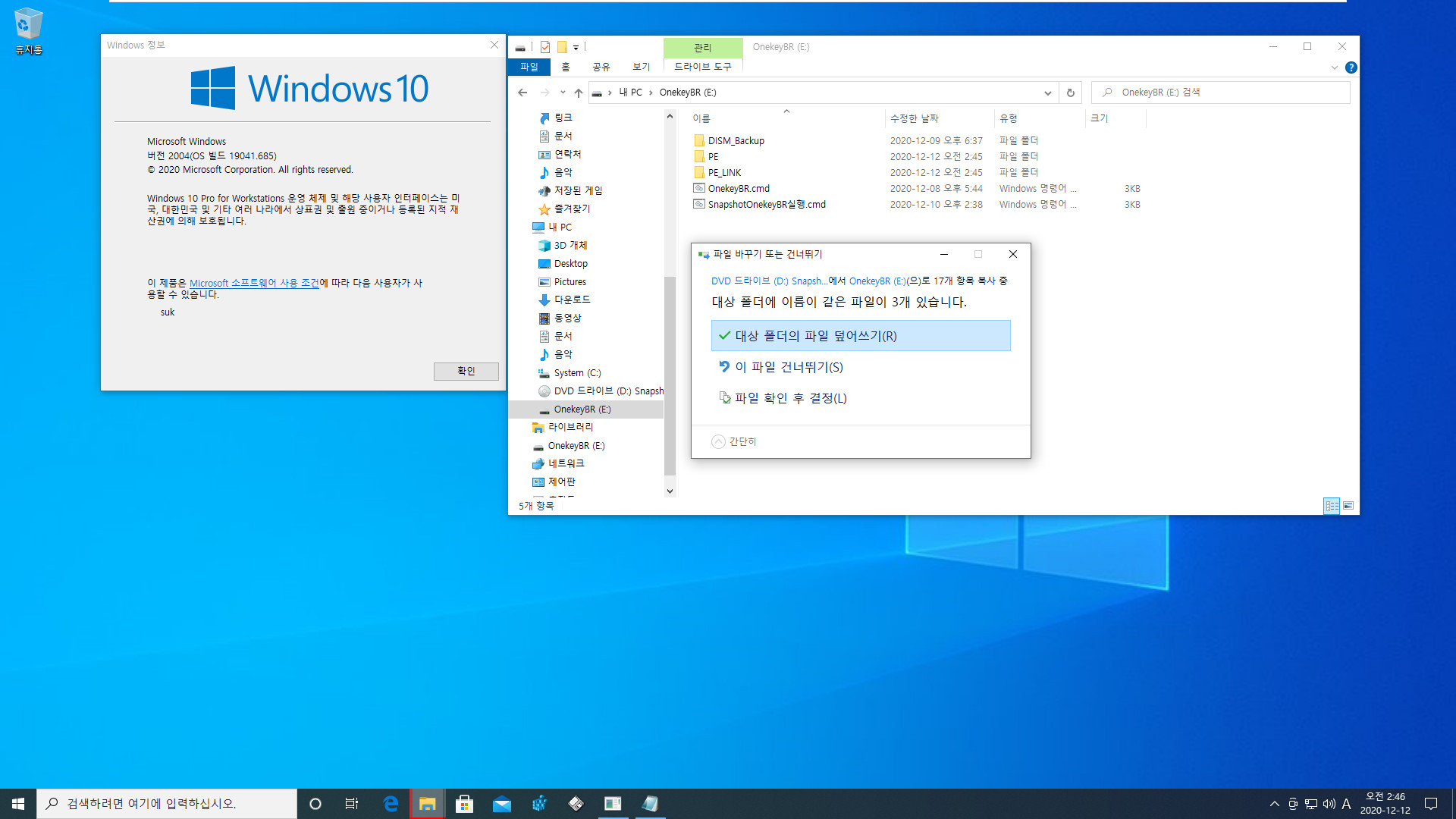Open recent locations dropdown arrow
This screenshot has height=819, width=1456.
click(563, 93)
